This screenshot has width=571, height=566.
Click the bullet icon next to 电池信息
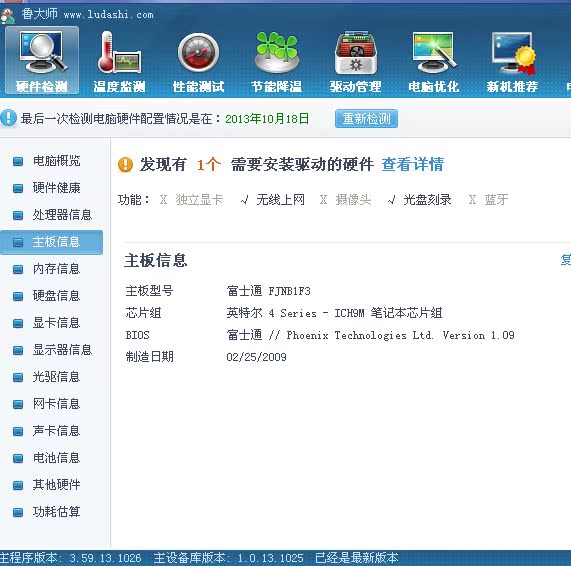[18, 458]
